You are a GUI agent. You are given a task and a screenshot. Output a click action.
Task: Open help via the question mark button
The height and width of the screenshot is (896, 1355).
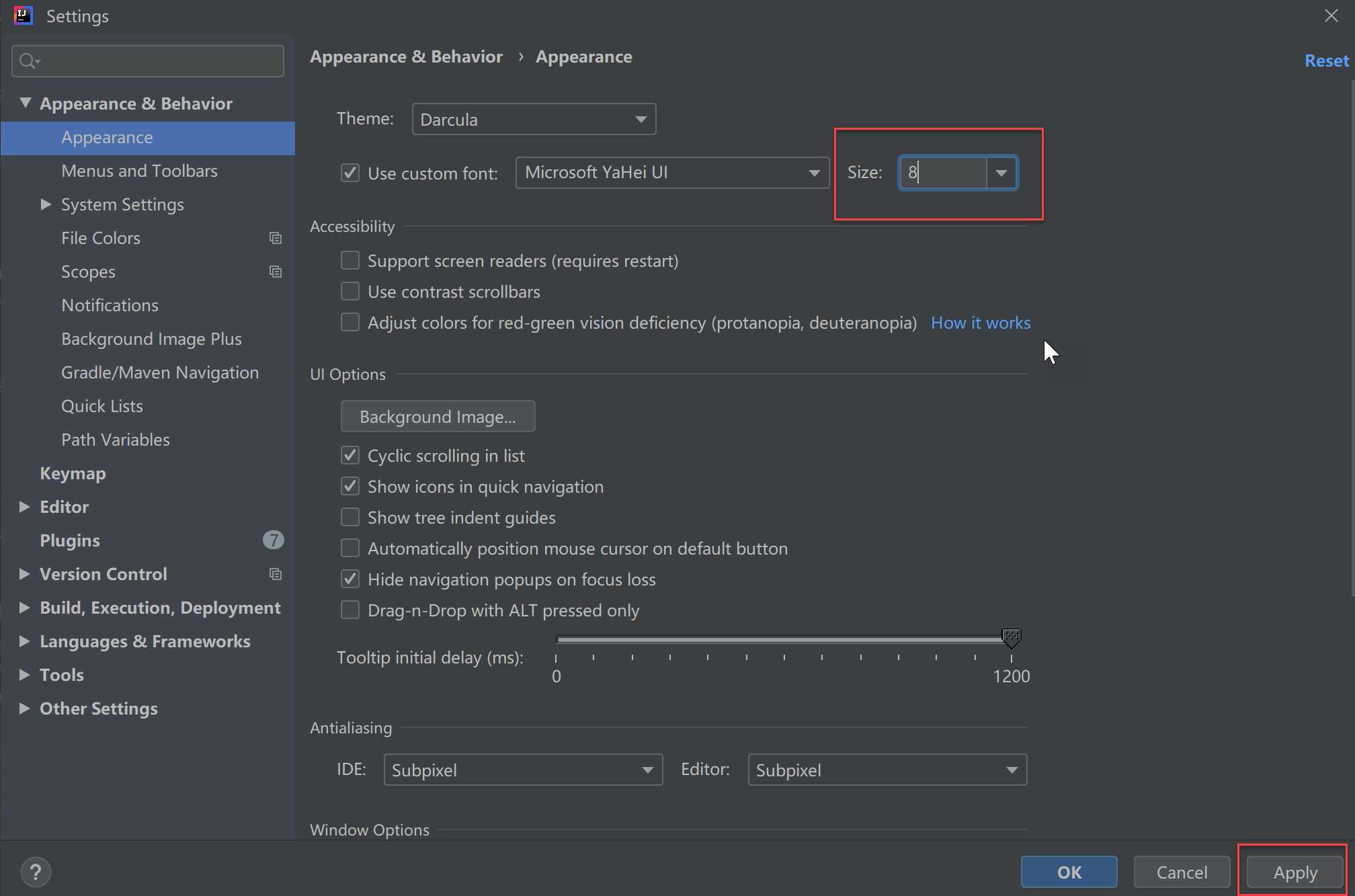[36, 872]
